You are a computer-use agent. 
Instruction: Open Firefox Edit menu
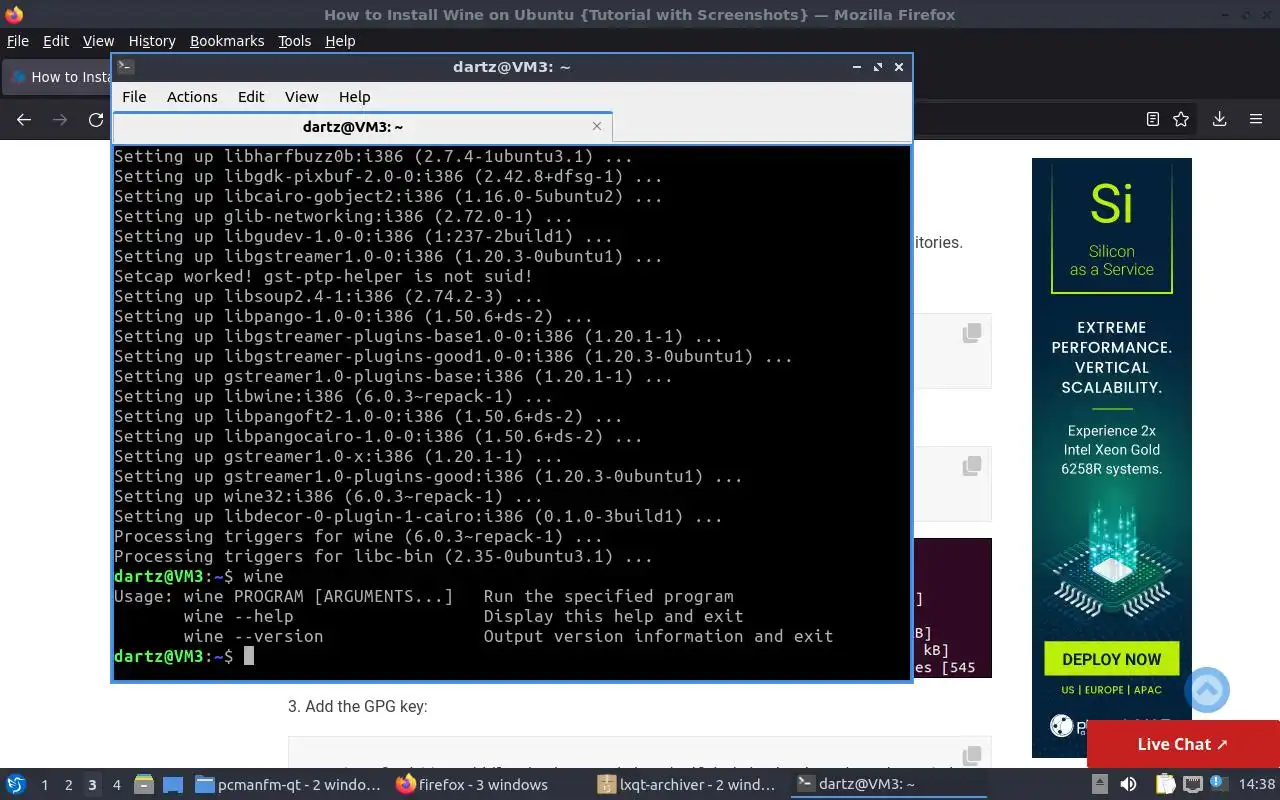point(56,41)
